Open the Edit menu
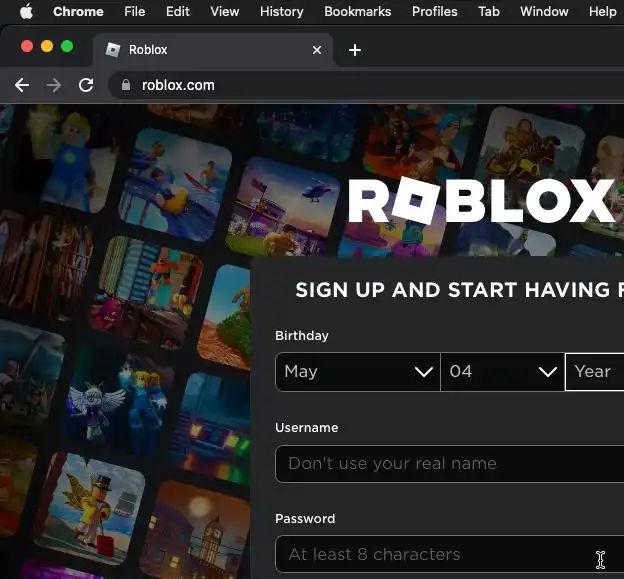 tap(177, 12)
